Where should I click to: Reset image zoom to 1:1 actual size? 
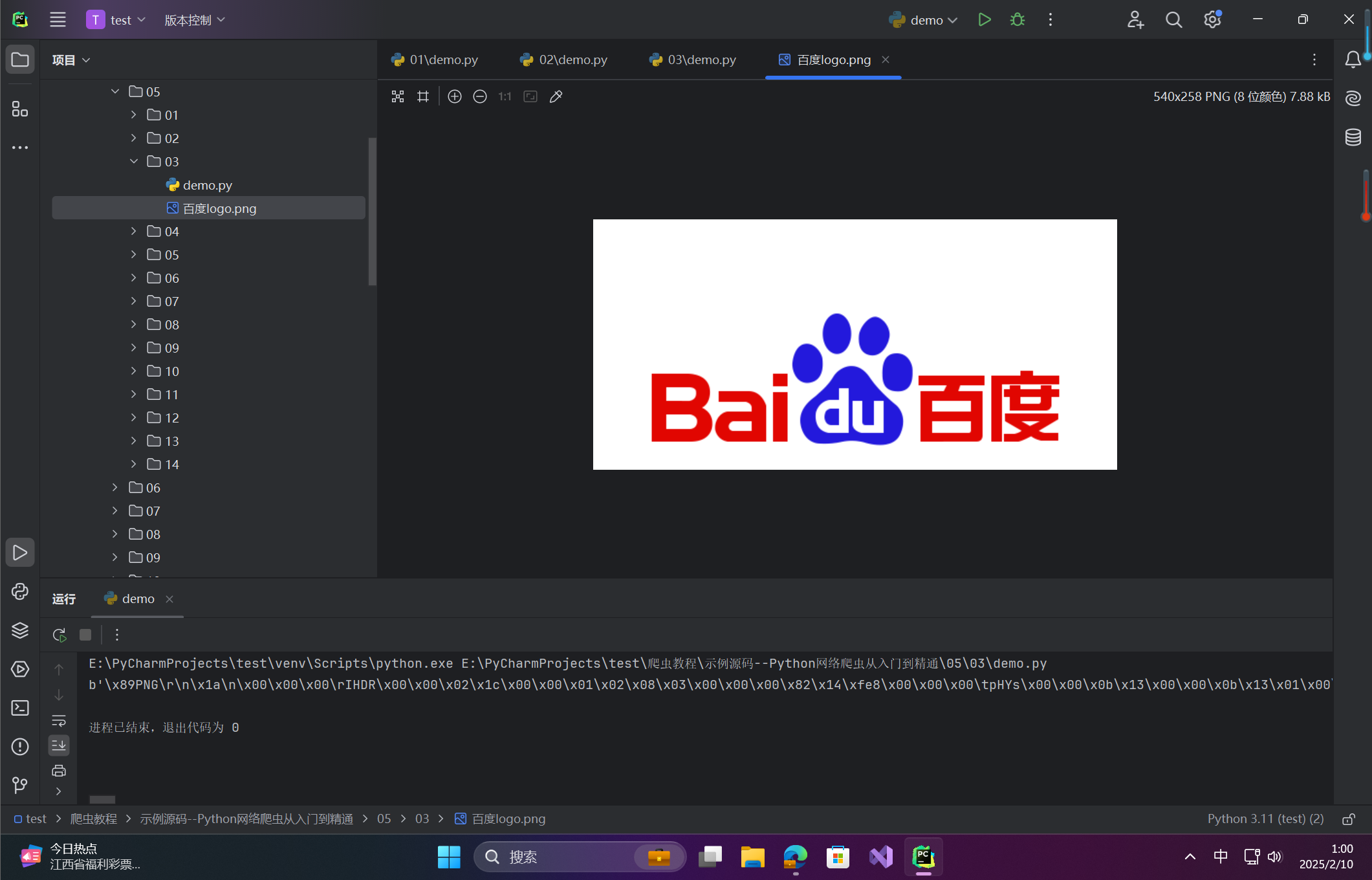tap(505, 96)
